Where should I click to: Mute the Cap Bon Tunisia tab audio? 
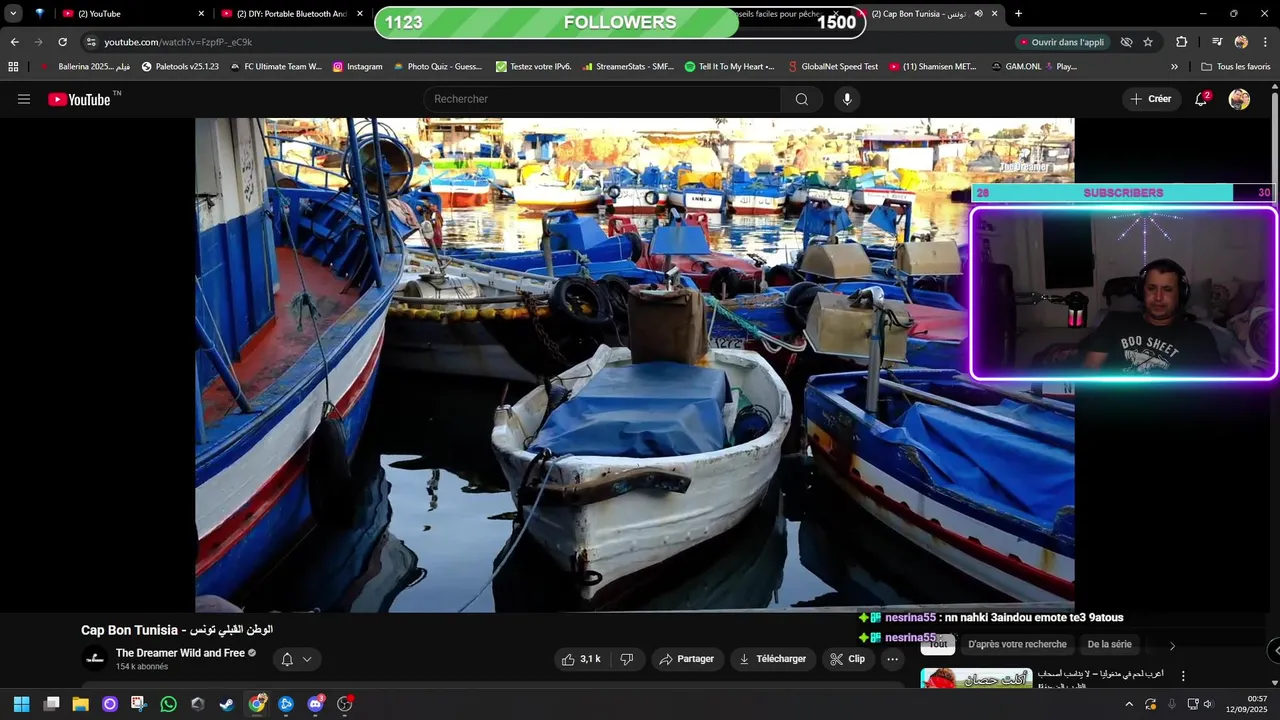[x=978, y=14]
